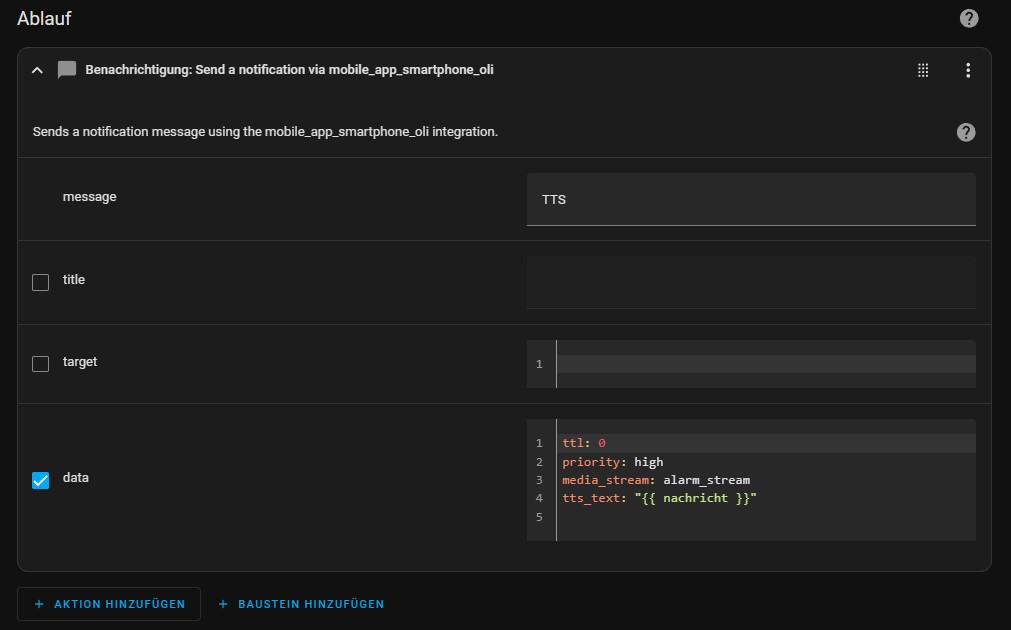The width and height of the screenshot is (1011, 630).
Task: Click the Baustein hinzufügen button
Action: tap(301, 604)
